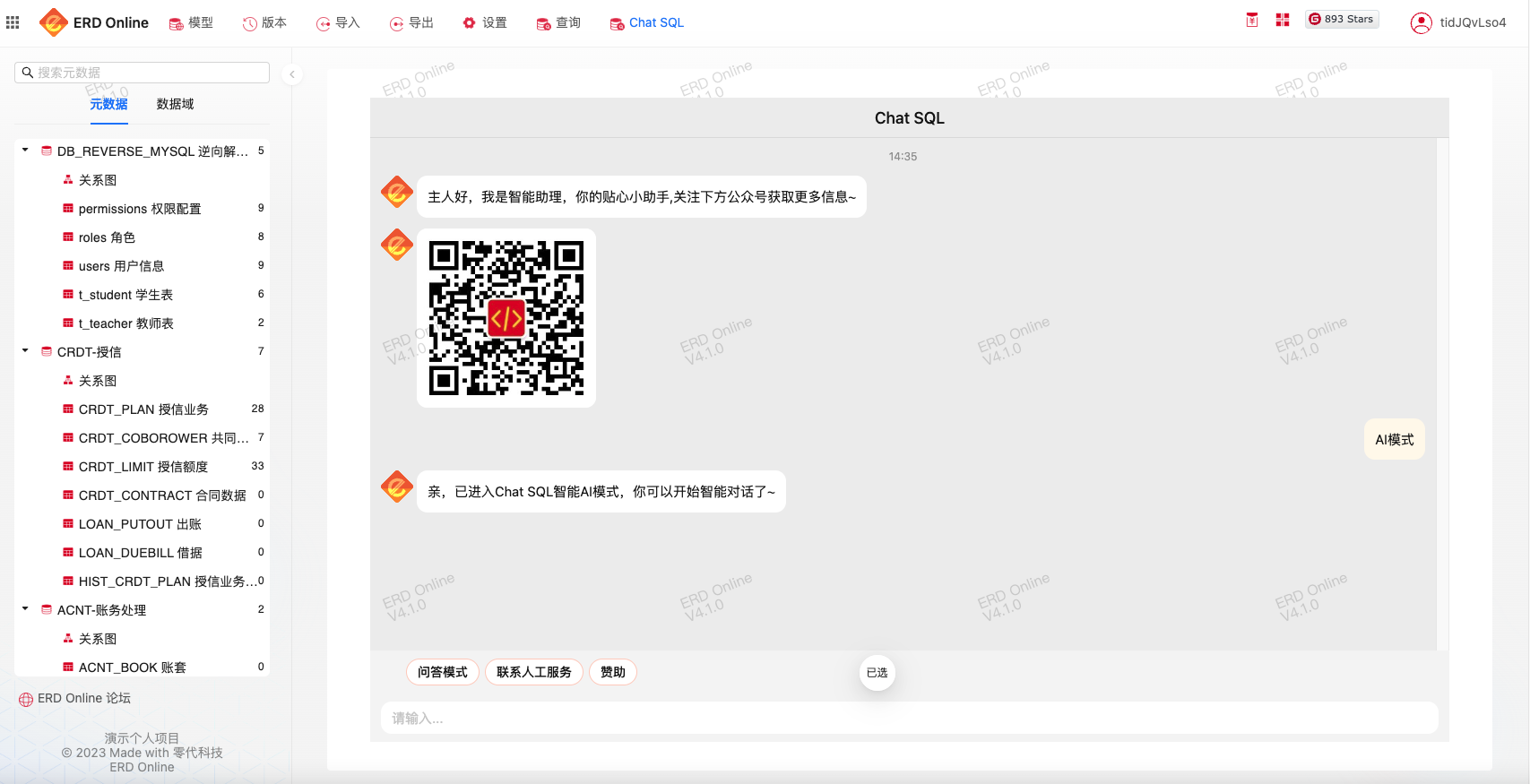Click the roles 角色 table icon
This screenshot has width=1530, height=784.
[x=68, y=237]
